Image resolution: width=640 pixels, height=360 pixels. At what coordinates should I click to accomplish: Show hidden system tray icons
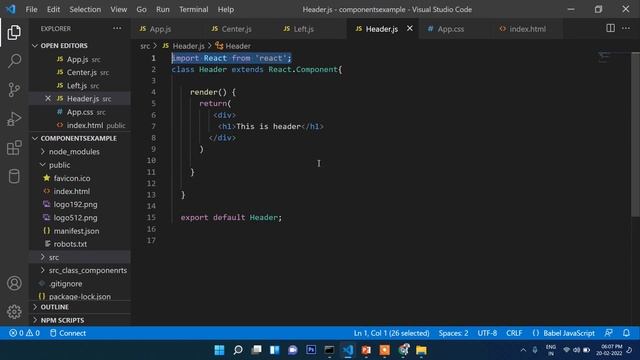click(x=523, y=350)
